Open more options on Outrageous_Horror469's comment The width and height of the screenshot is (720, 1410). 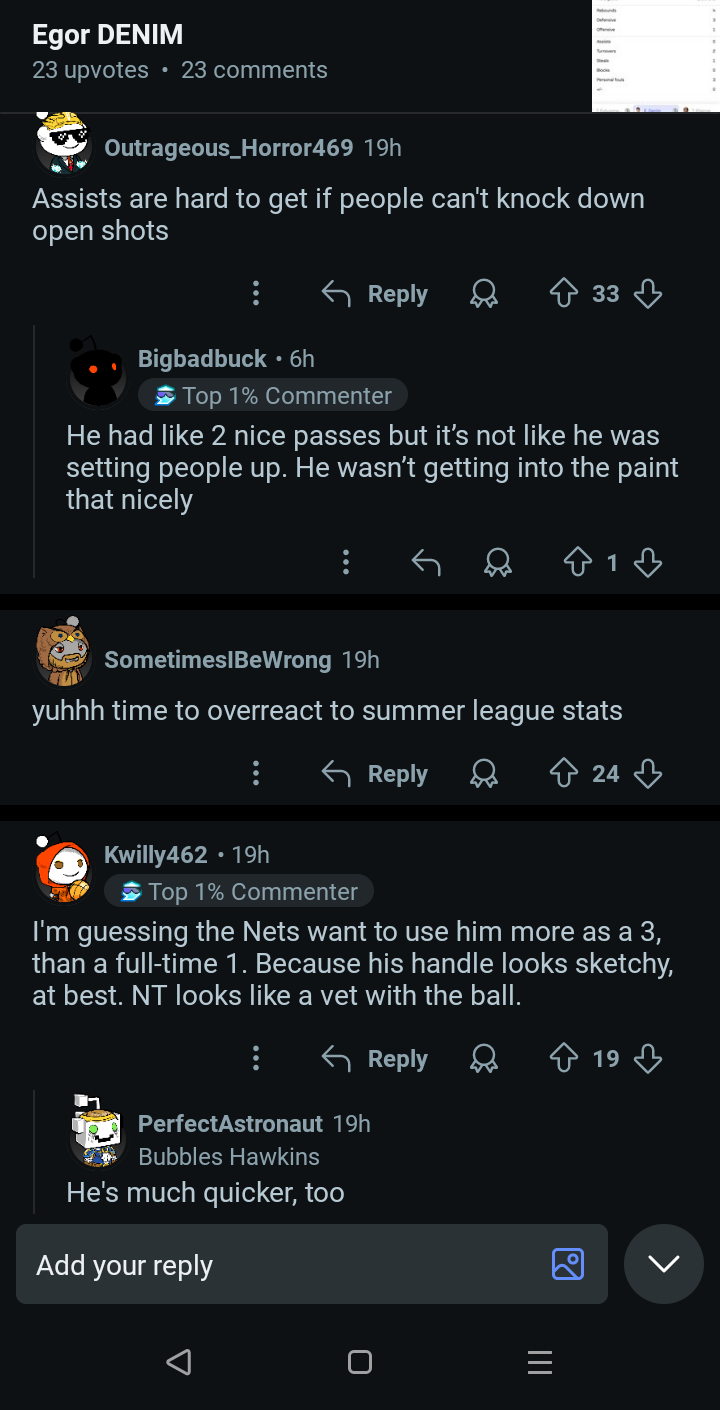[256, 293]
